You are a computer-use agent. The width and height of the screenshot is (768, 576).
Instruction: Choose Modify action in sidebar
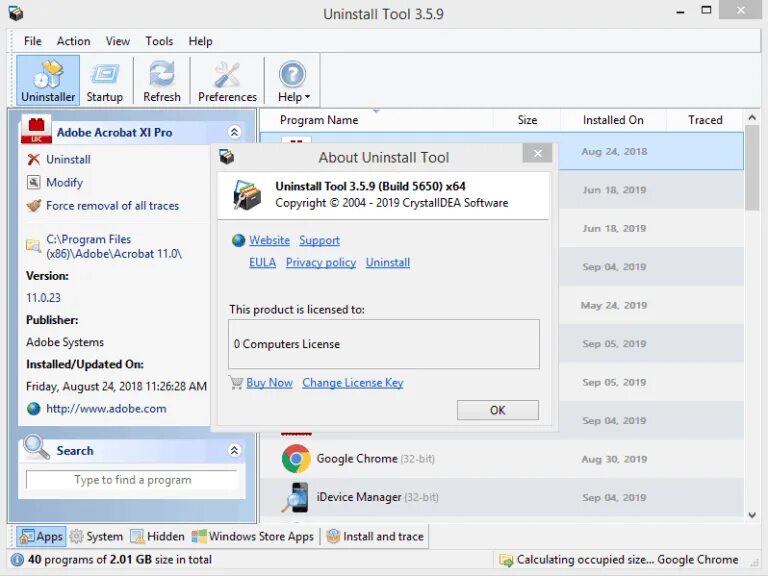click(64, 182)
